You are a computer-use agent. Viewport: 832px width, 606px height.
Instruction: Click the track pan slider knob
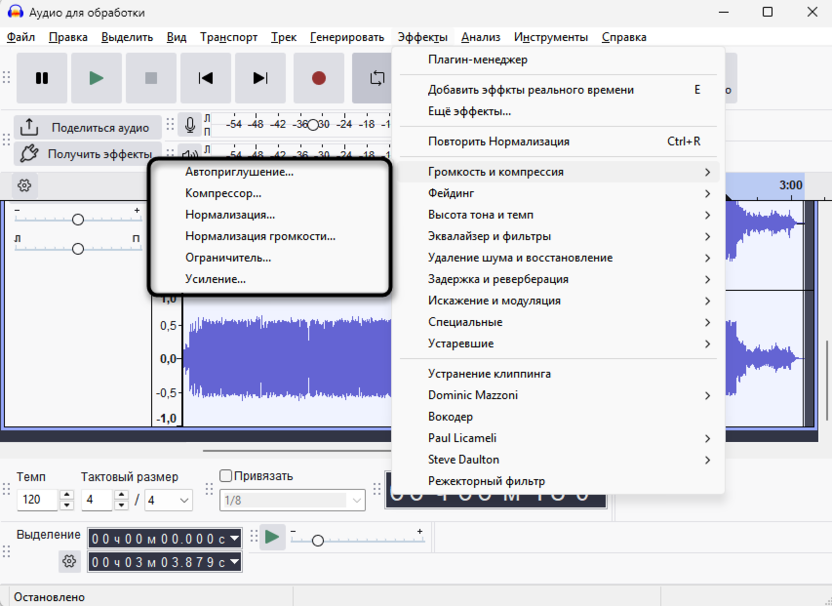[78, 248]
